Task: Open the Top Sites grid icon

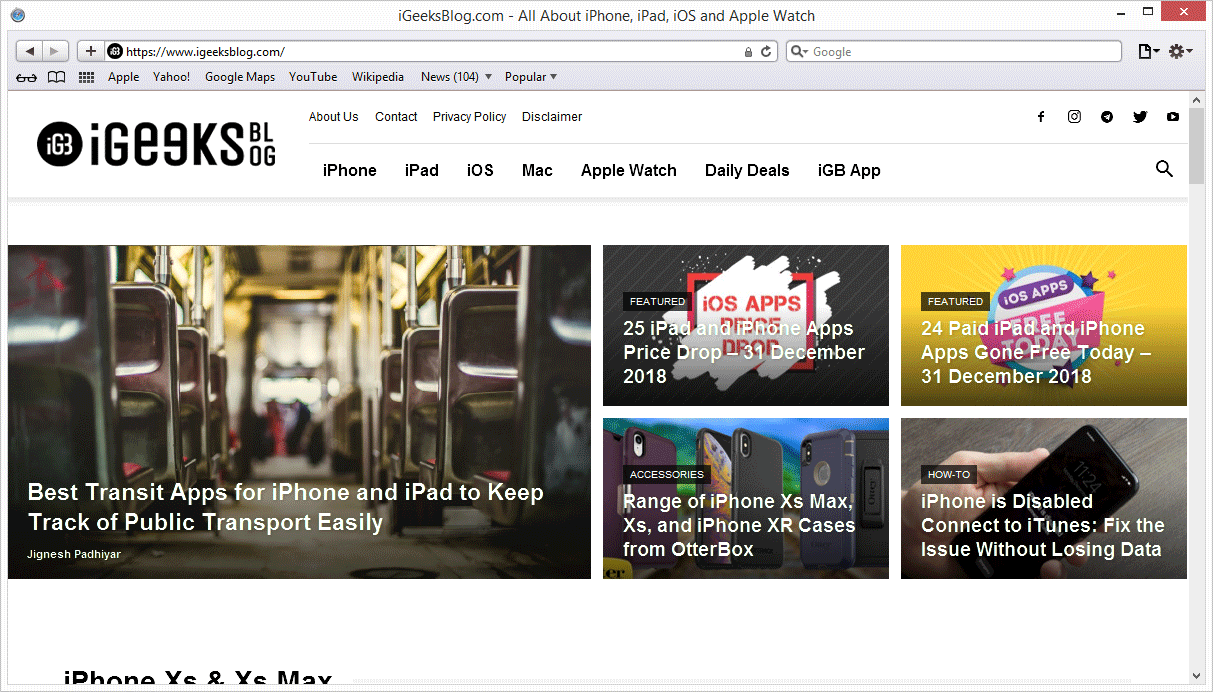Action: (87, 77)
